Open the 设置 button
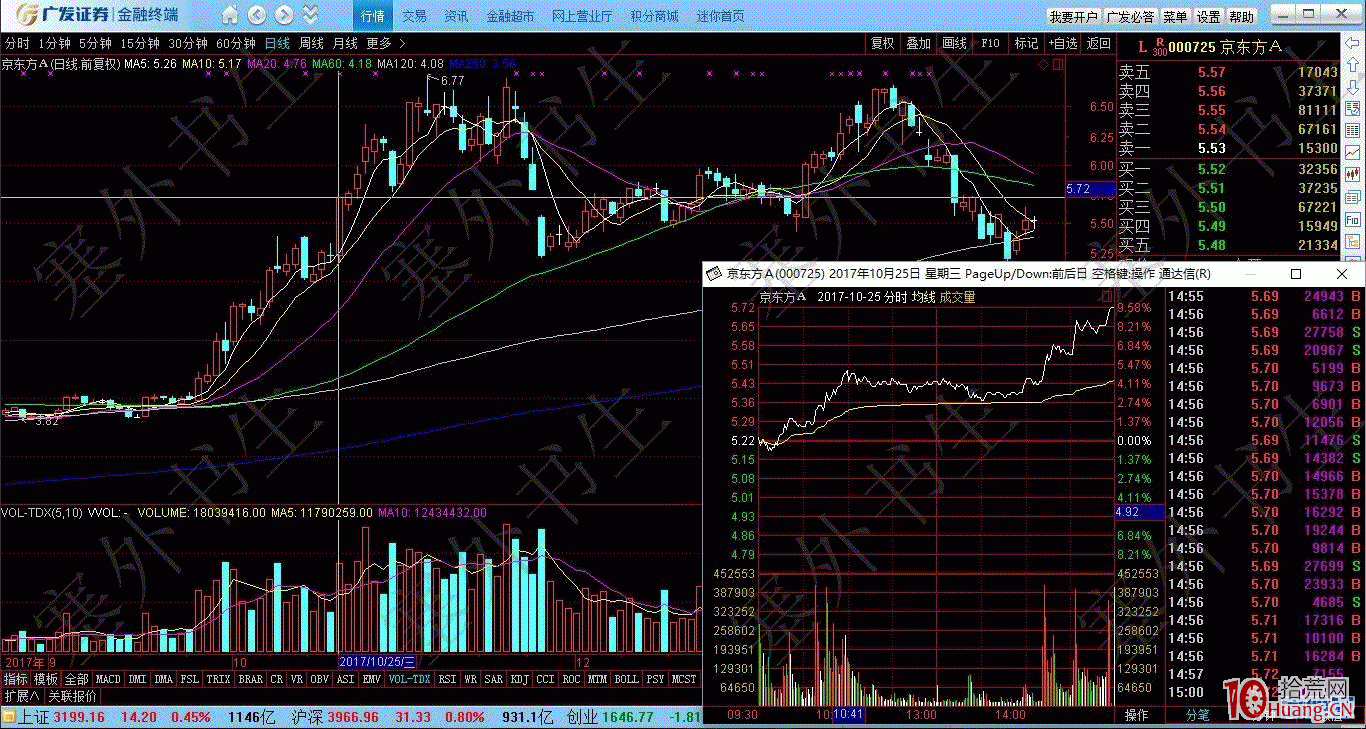Screen dimensions: 1366x729 1209,17
